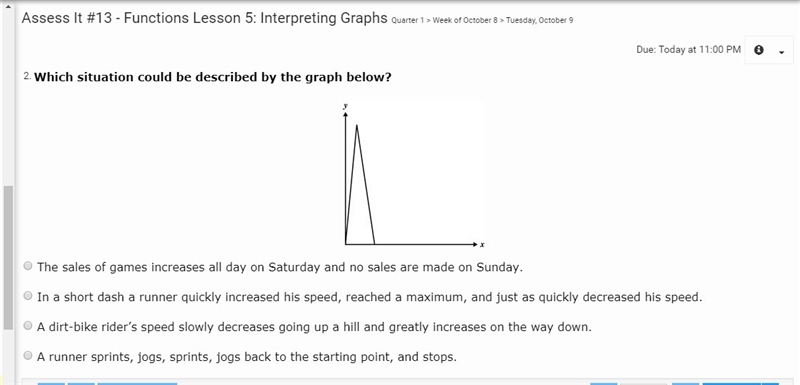Click the scrollbar track above the thumb
Image resolution: width=800 pixels, height=385 pixels.
pos(8,98)
